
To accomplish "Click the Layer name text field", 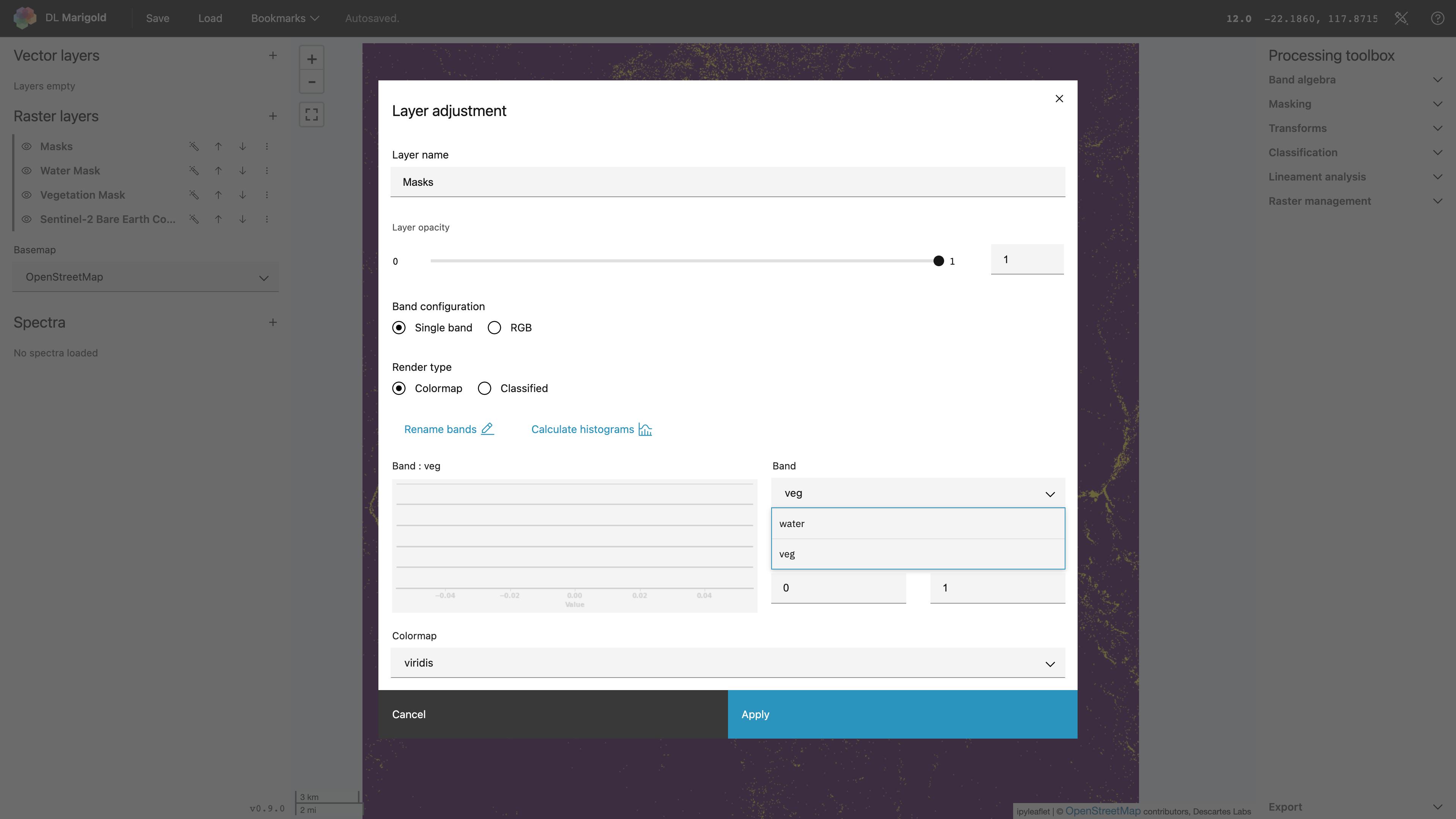I will (728, 182).
